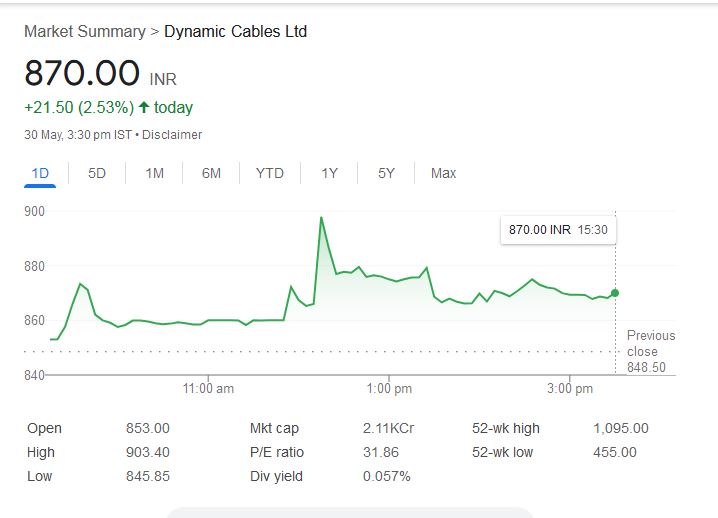Click the 870.00 INR 15:30 tooltip

[558, 229]
